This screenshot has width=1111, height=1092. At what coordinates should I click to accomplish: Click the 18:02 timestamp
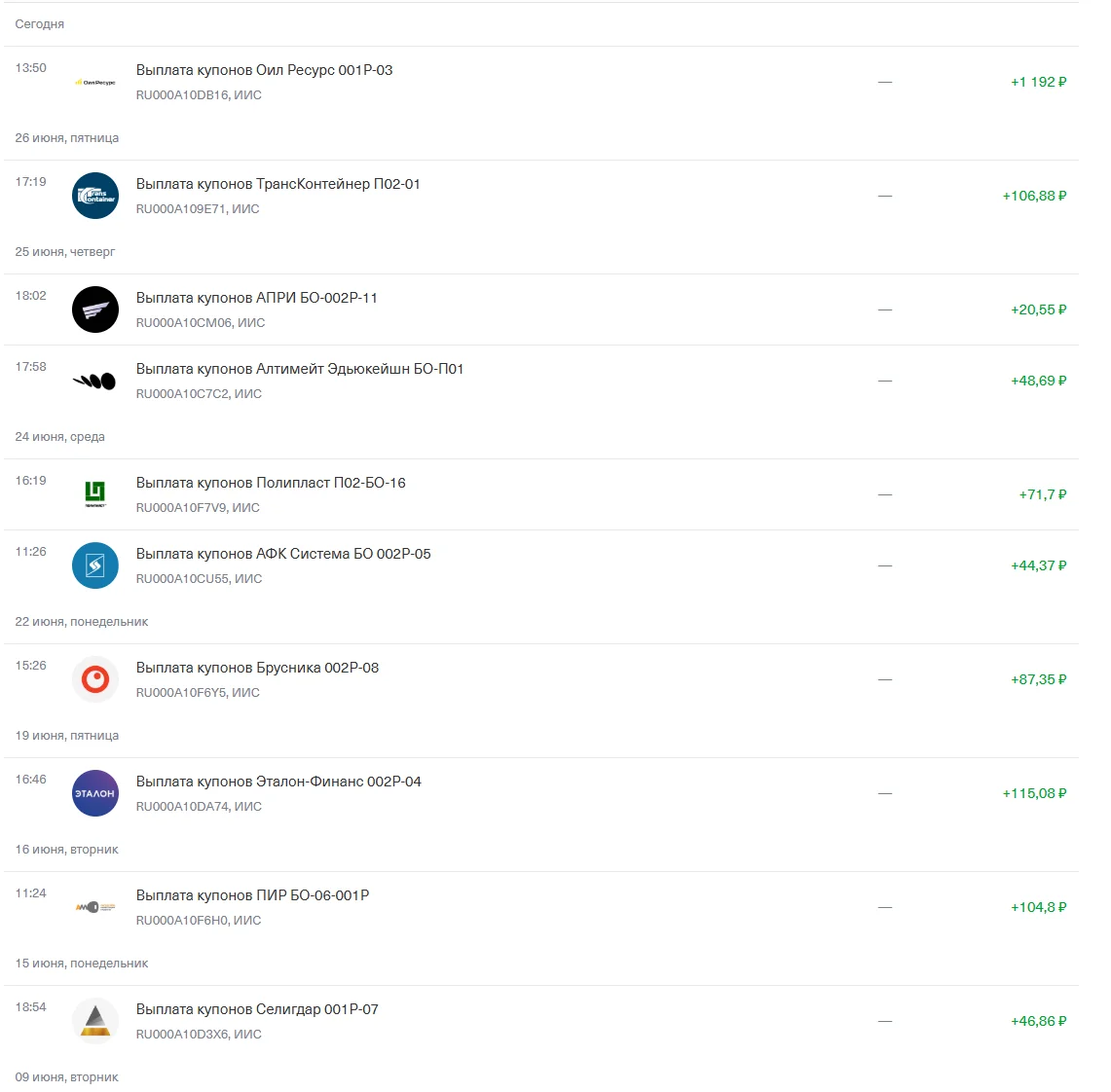[x=30, y=296]
